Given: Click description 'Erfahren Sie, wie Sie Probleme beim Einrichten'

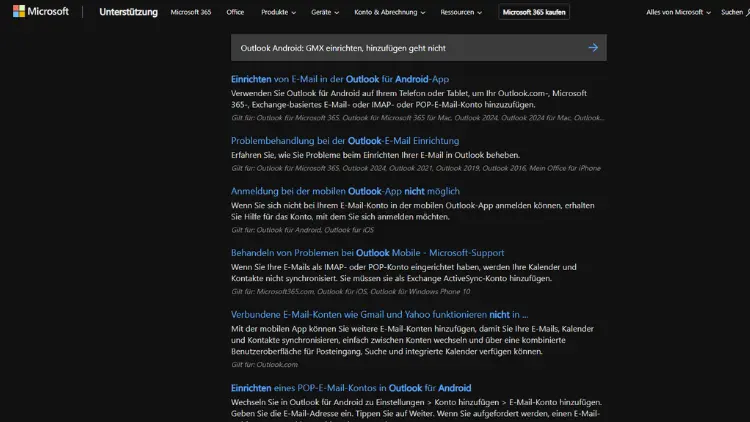Looking at the screenshot, I should pos(375,155).
